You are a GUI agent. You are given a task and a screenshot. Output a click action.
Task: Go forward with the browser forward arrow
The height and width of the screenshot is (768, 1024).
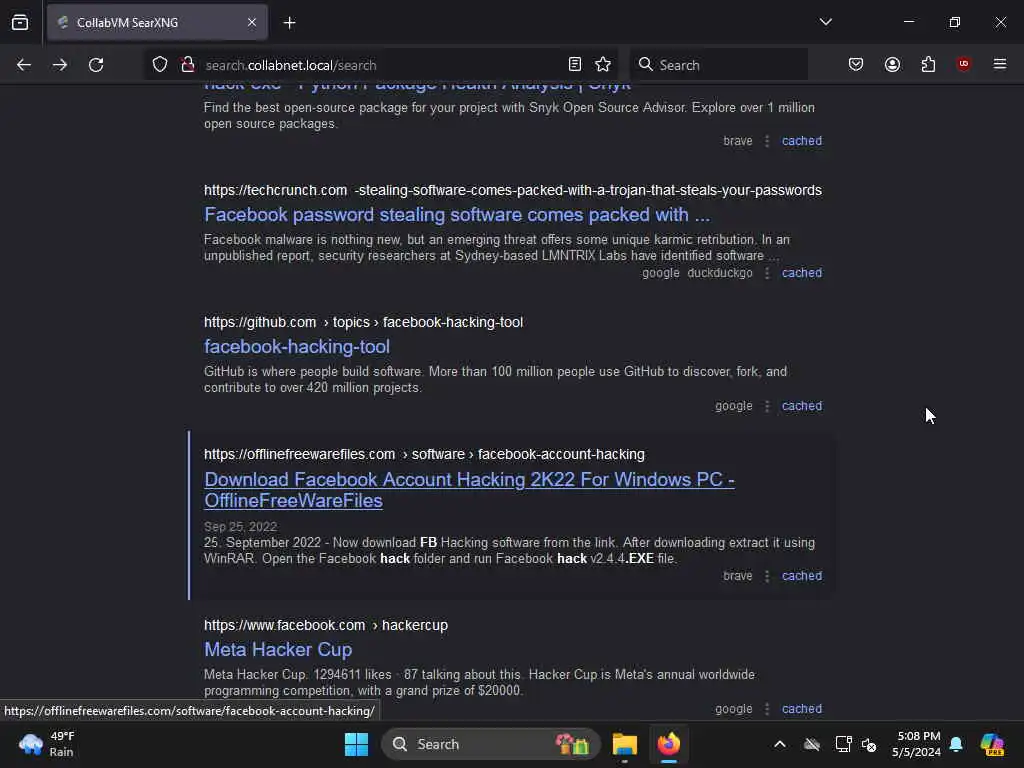[x=59, y=65]
